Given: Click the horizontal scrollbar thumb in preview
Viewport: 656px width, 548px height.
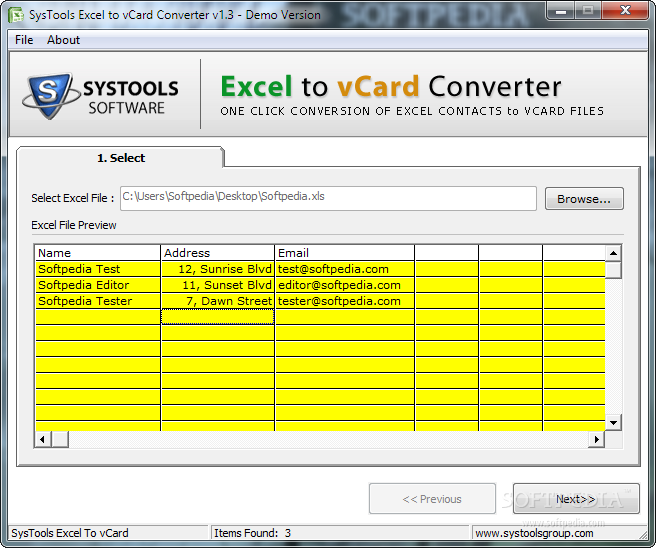Looking at the screenshot, I should pyautogui.click(x=60, y=439).
